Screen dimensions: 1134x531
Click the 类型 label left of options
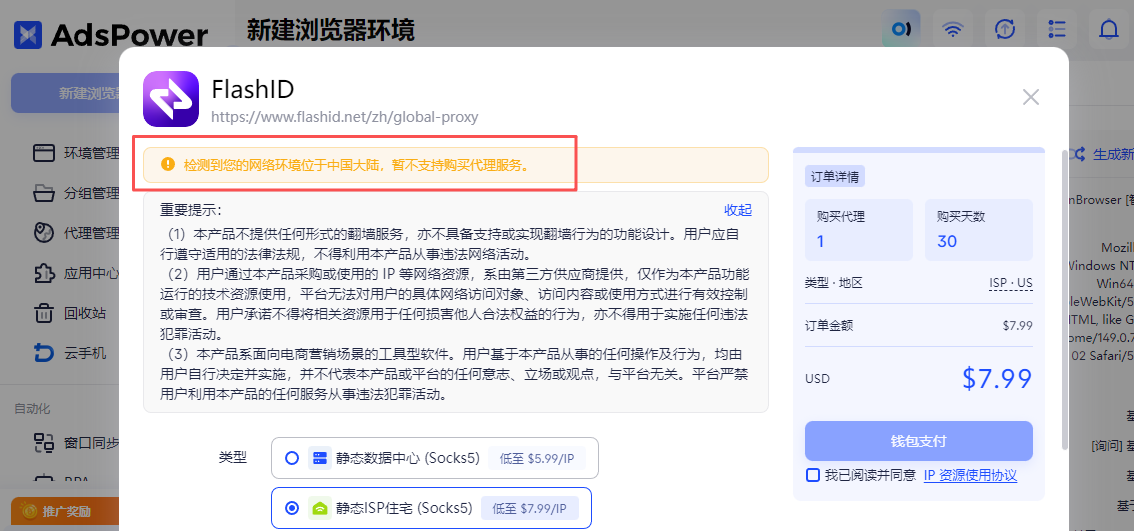pos(232,457)
